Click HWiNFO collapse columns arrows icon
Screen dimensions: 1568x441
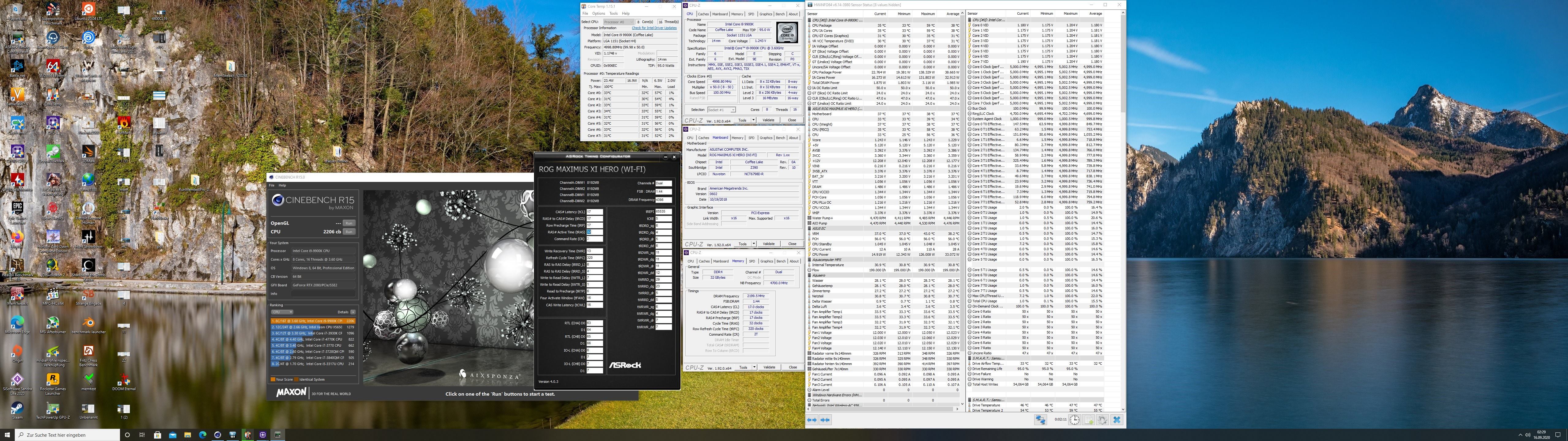[x=825, y=420]
